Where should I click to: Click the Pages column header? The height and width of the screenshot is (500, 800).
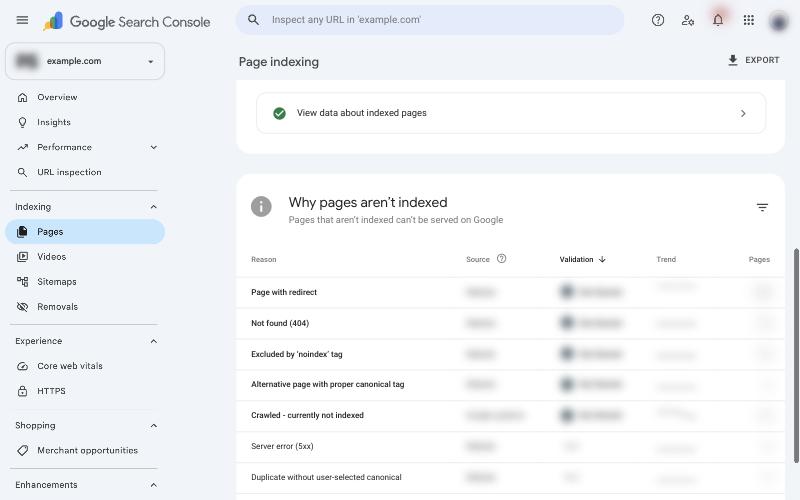pyautogui.click(x=759, y=259)
